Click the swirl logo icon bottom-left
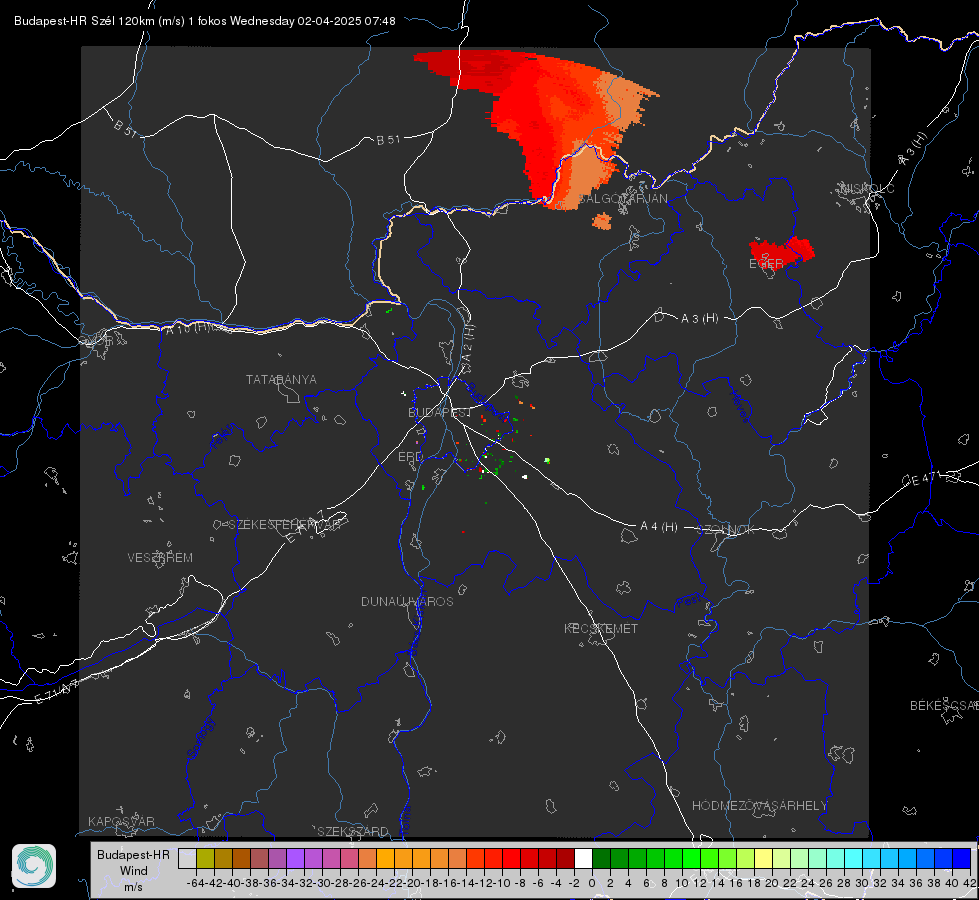The width and height of the screenshot is (979, 900). click(34, 866)
